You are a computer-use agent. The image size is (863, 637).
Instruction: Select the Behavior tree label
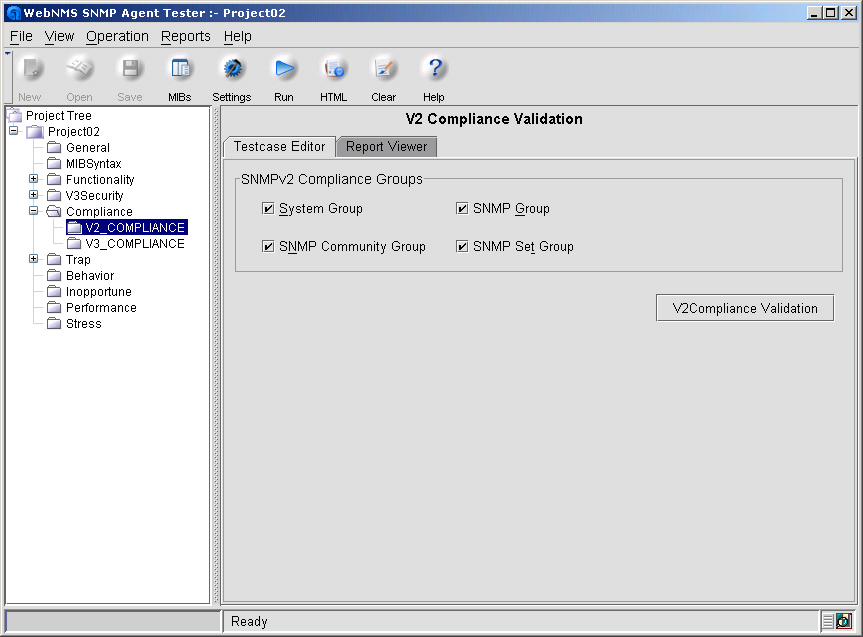point(90,275)
